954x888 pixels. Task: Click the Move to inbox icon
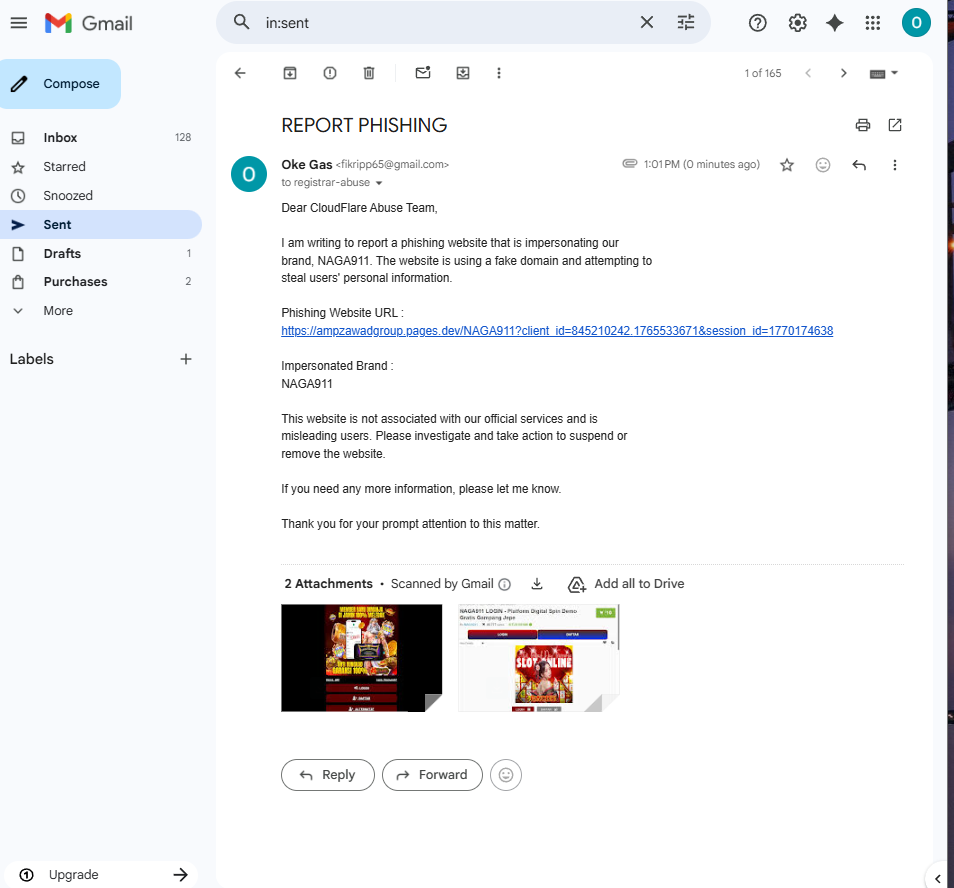(463, 73)
